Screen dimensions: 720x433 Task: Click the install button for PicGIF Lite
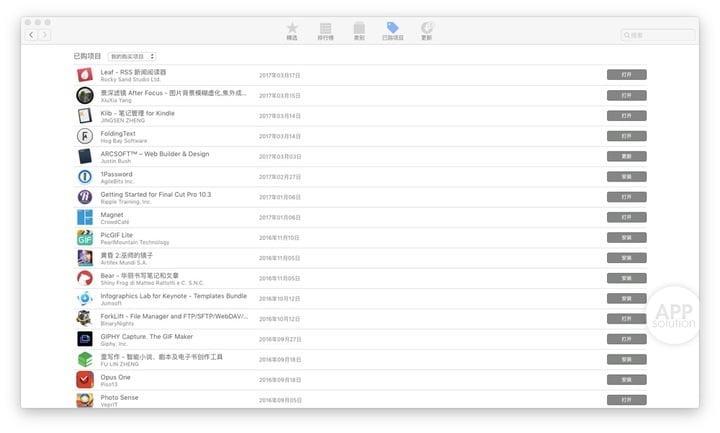[626, 237]
